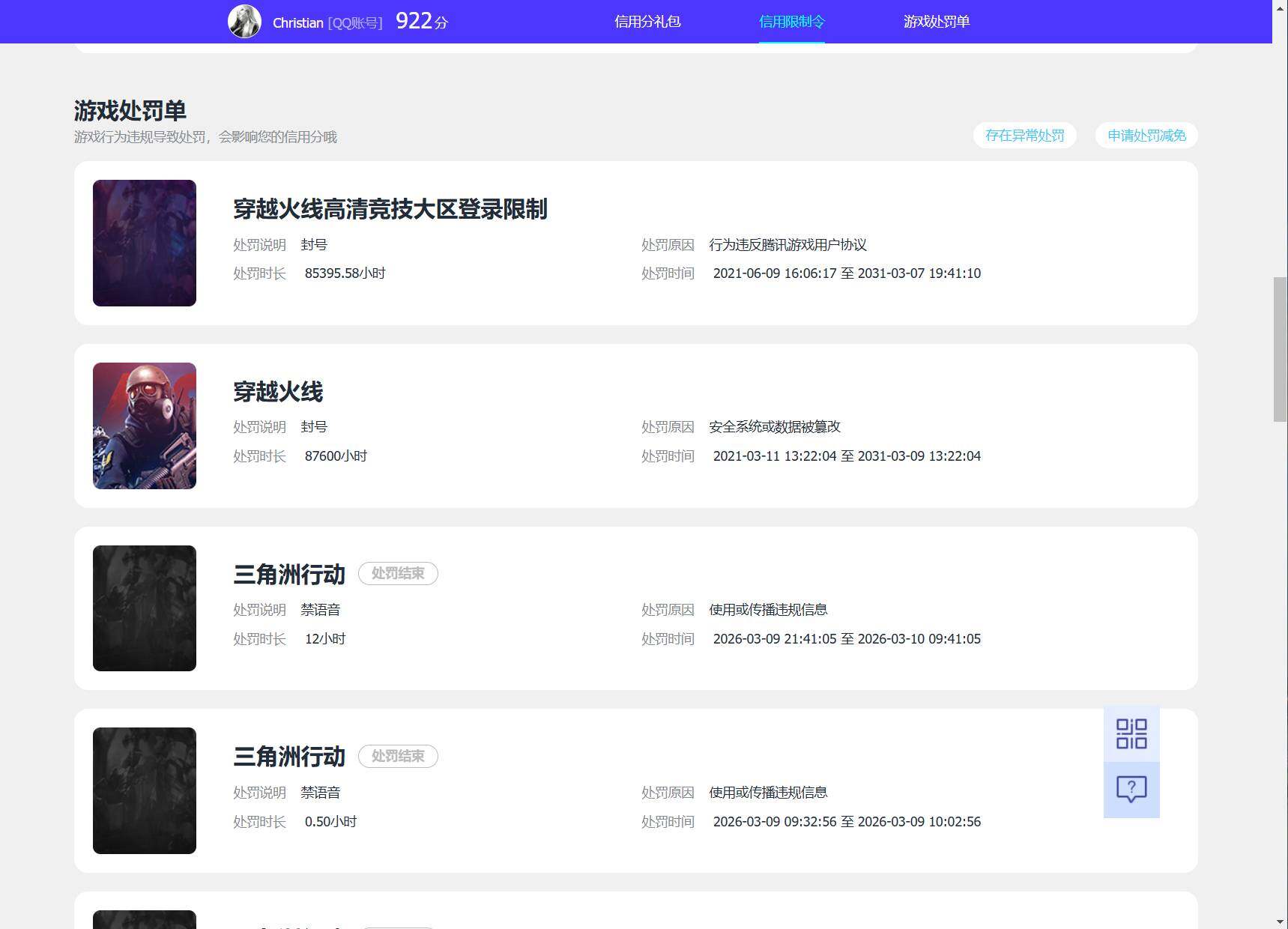
Task: Click the 行为违反腾讯游戏用户协议 reason text
Action: pyautogui.click(x=787, y=245)
